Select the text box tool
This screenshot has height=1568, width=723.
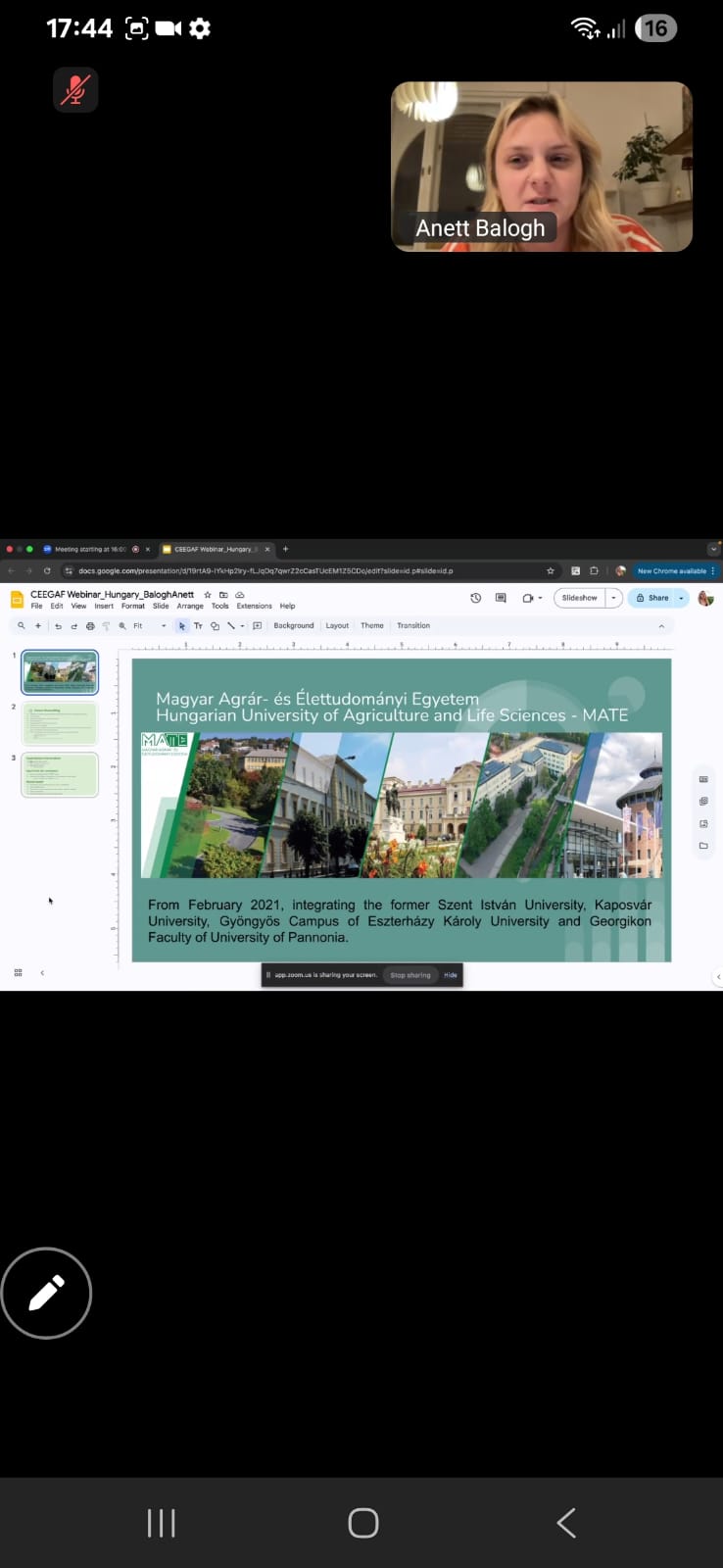[198, 626]
